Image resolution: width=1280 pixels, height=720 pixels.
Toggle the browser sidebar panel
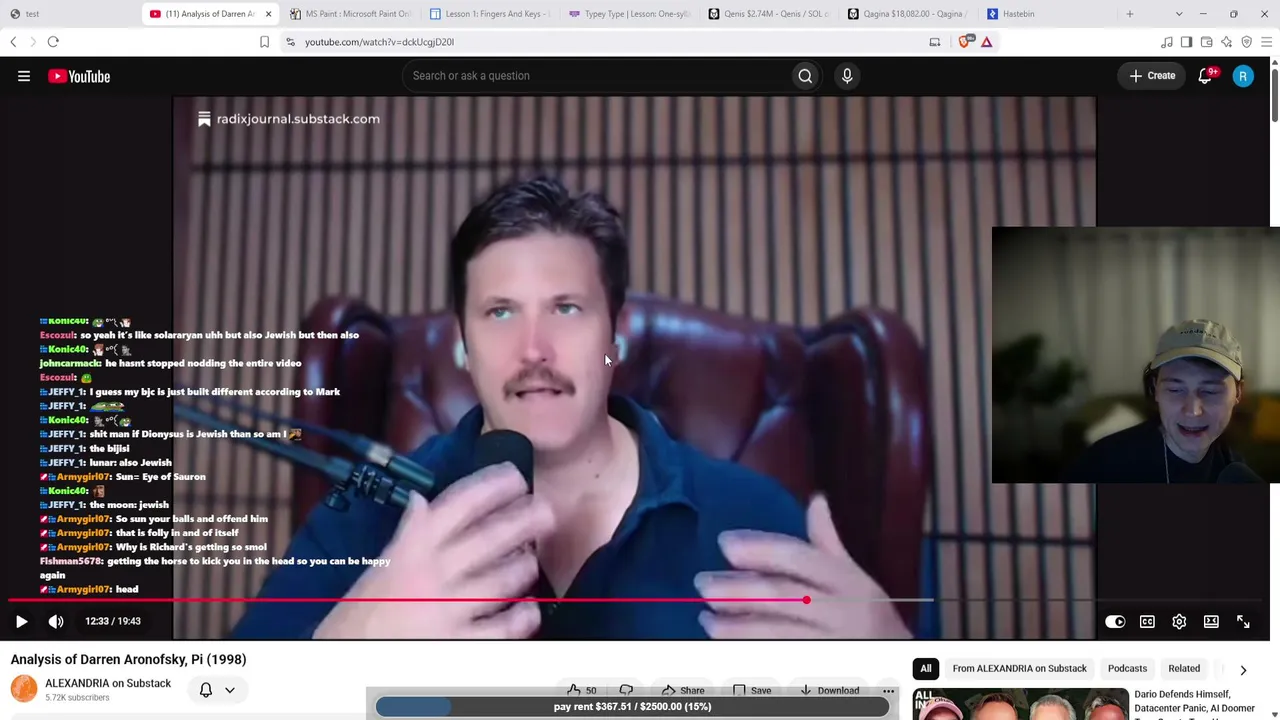[x=1186, y=42]
